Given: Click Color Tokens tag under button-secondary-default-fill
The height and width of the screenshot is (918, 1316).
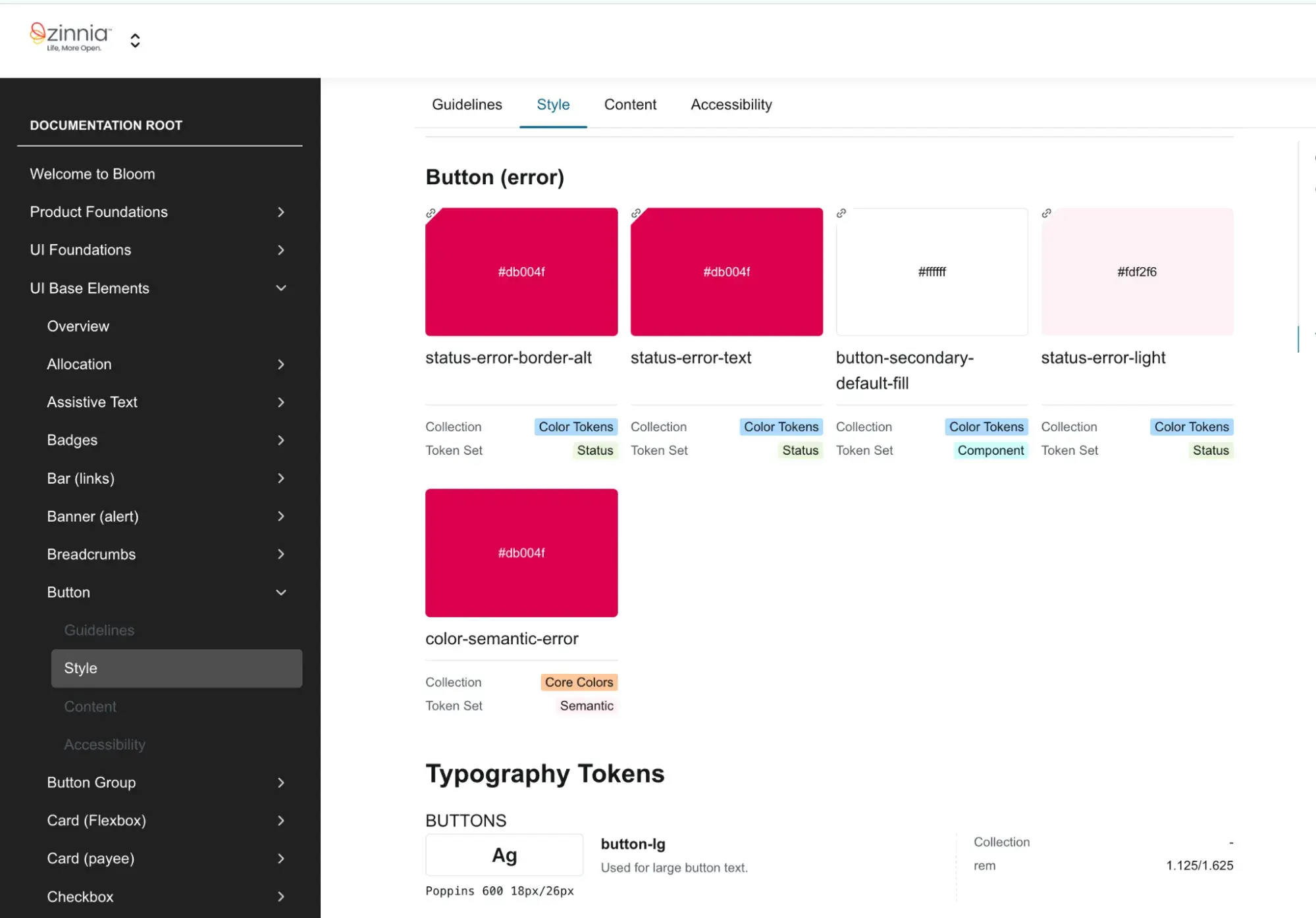Looking at the screenshot, I should point(986,427).
